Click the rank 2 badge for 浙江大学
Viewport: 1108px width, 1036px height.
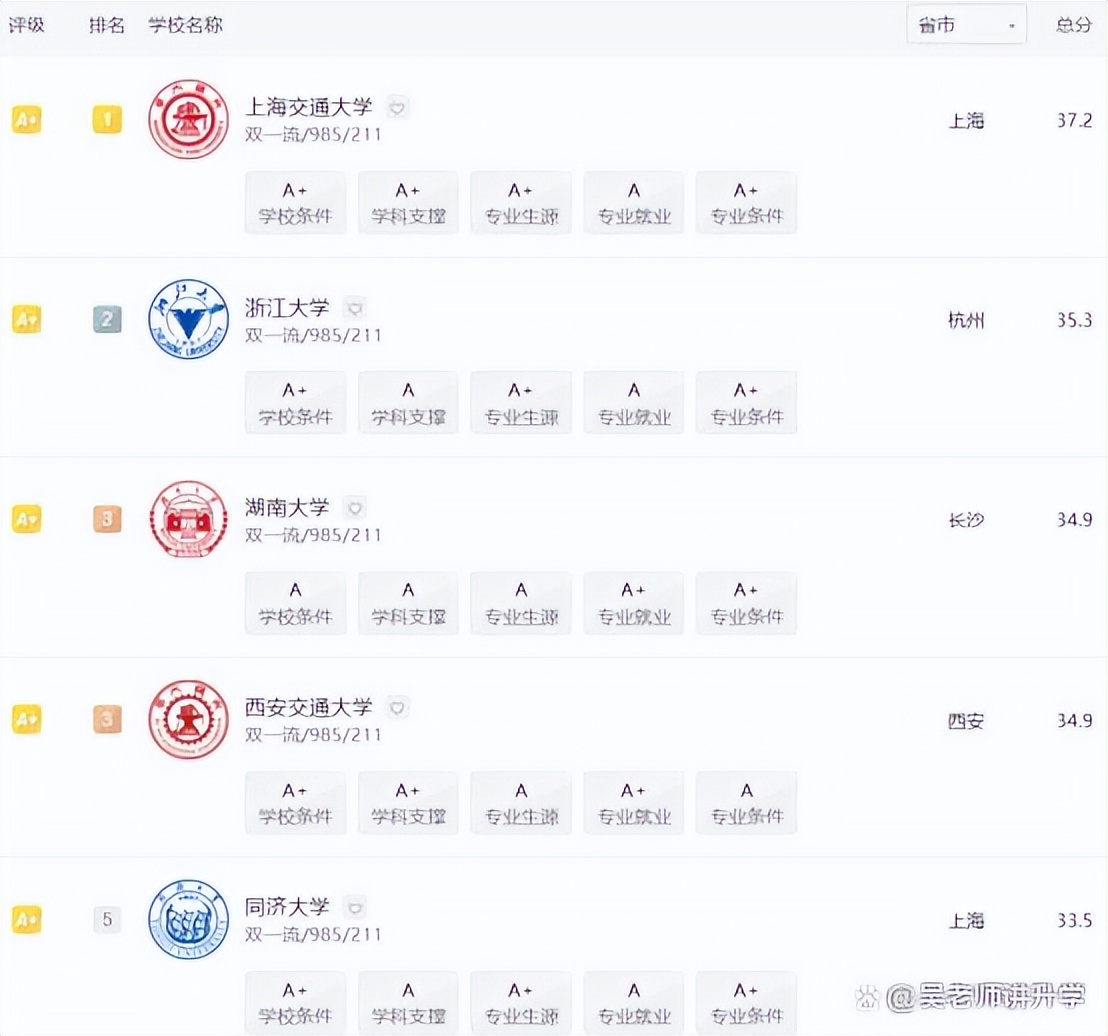(x=107, y=319)
